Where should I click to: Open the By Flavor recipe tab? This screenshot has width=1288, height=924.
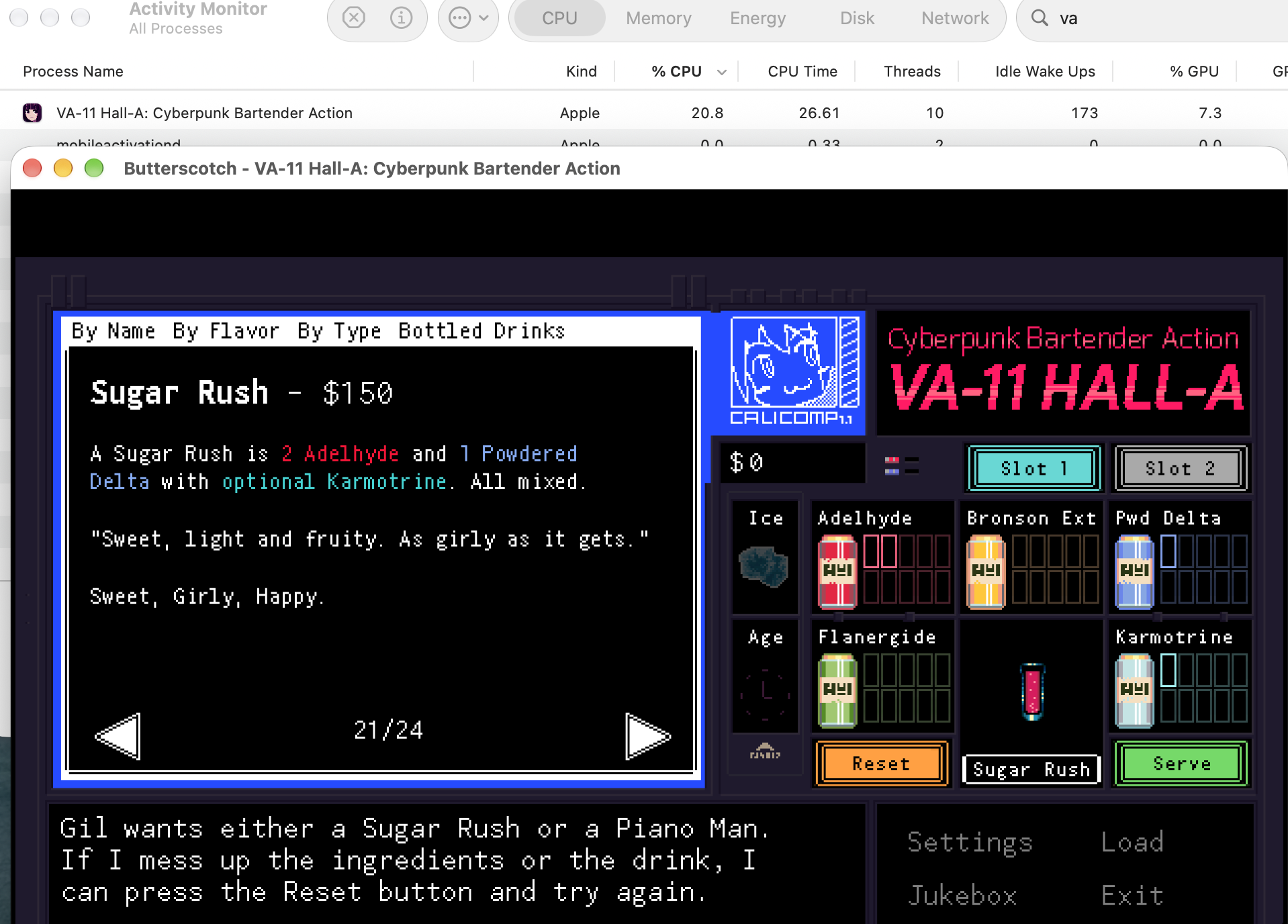226,331
